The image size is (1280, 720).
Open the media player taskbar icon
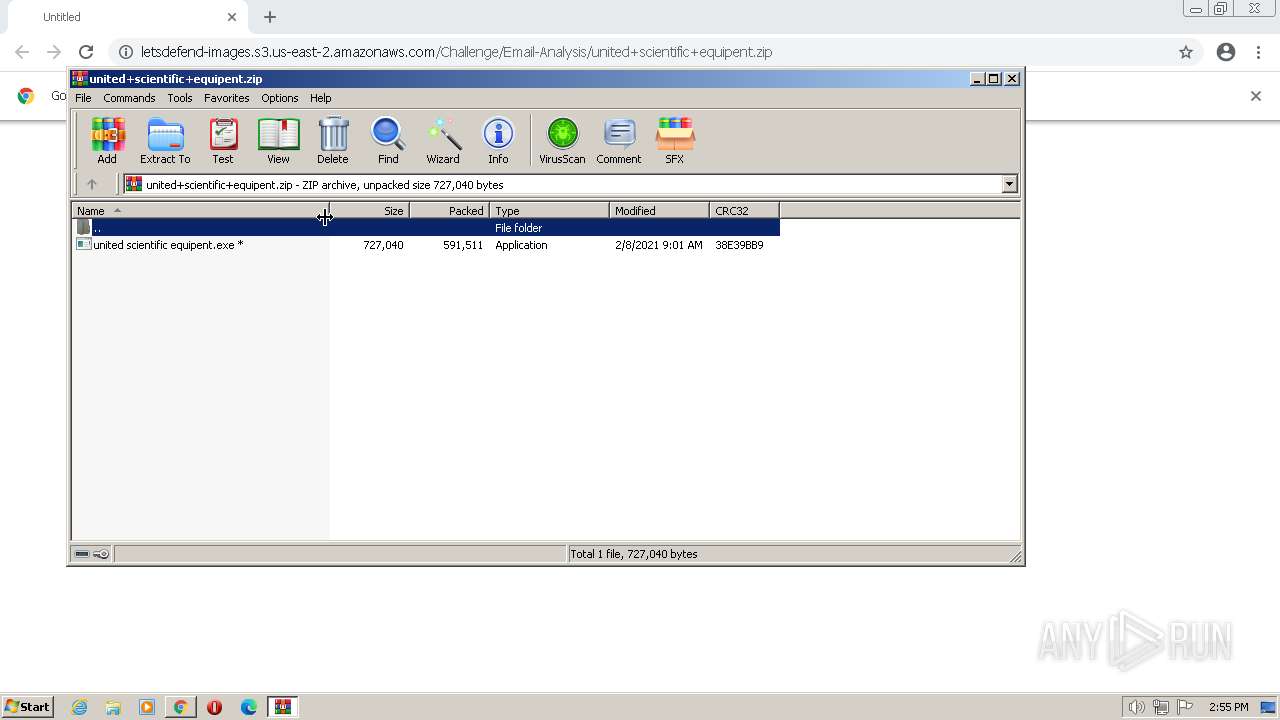pyautogui.click(x=147, y=707)
